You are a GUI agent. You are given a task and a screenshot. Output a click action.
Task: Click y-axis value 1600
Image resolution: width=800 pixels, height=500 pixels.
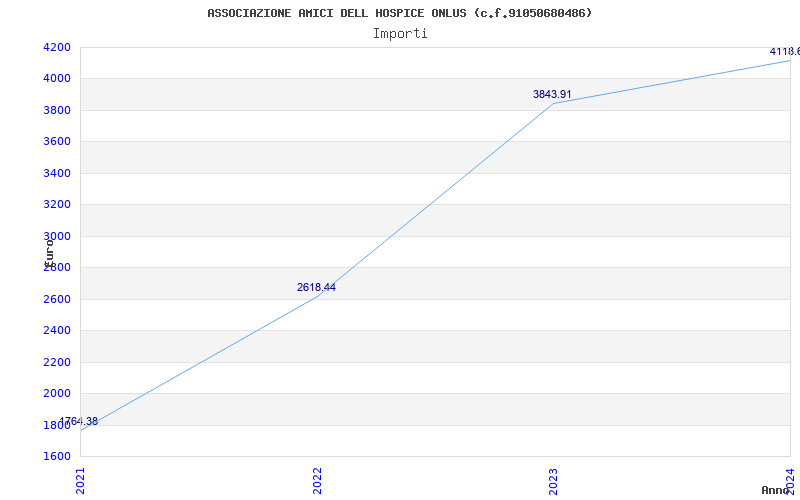[x=57, y=456]
